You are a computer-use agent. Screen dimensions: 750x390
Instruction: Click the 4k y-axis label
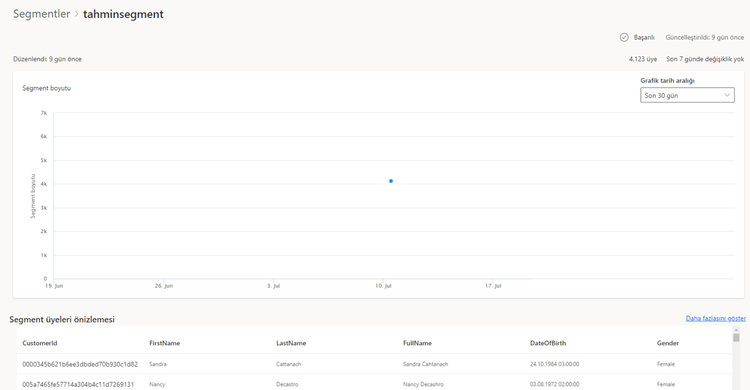pos(44,184)
